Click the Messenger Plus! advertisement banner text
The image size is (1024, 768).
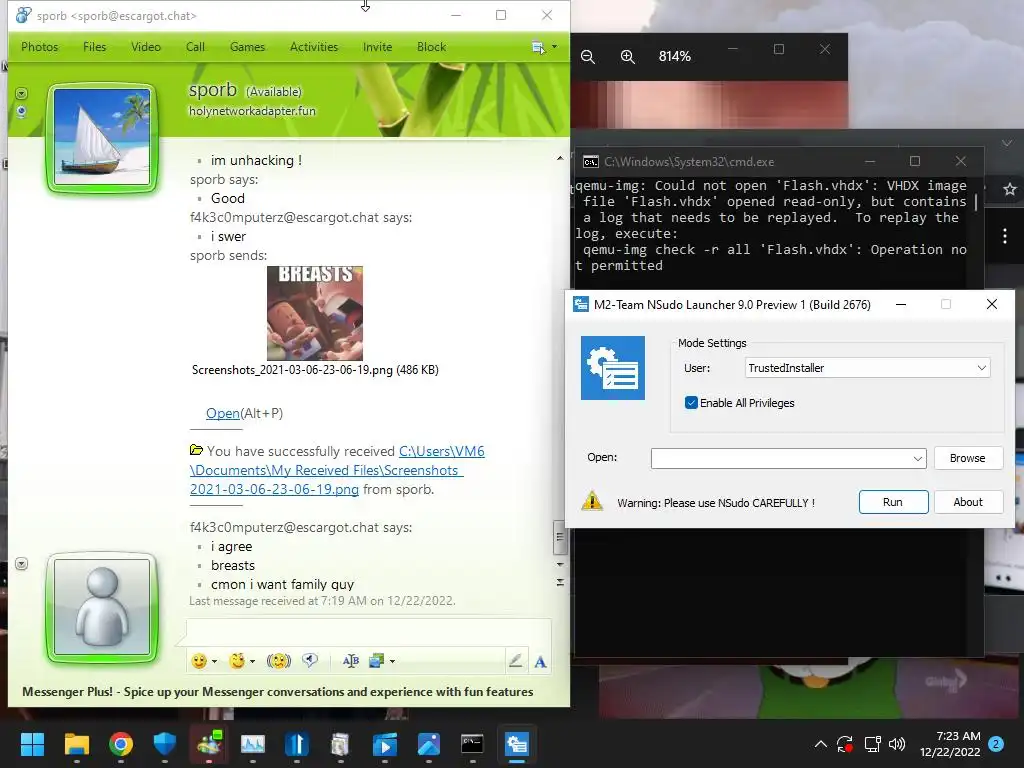pyautogui.click(x=278, y=692)
